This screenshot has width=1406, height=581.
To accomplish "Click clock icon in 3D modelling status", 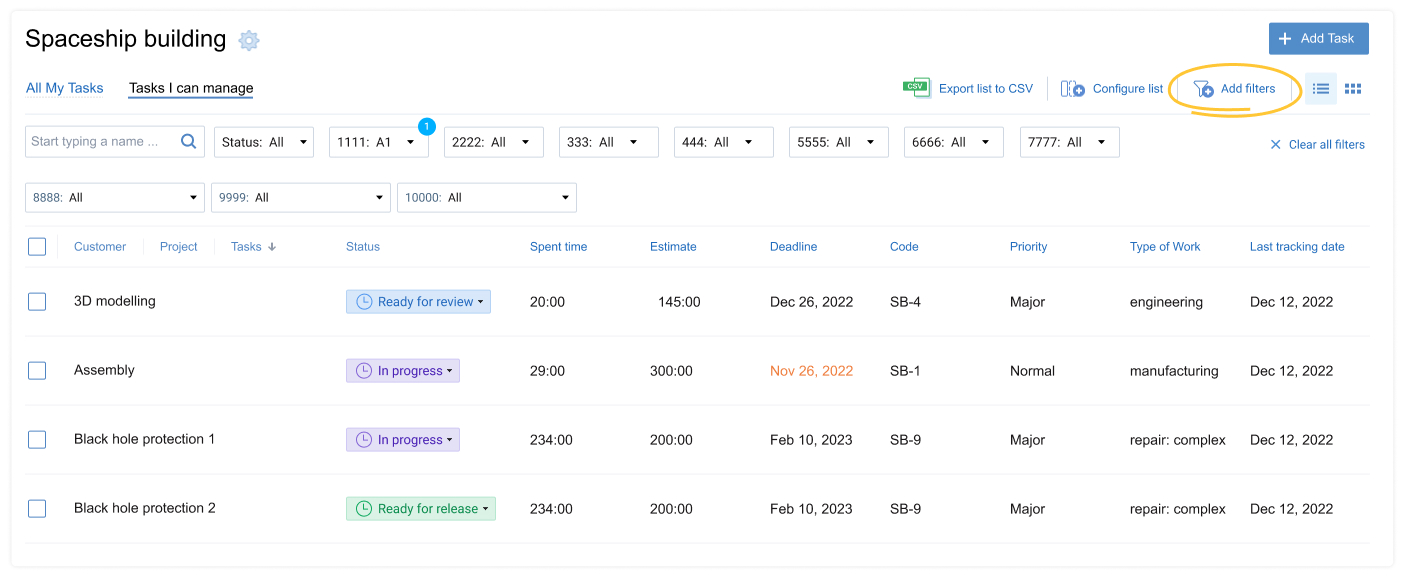I will [364, 302].
